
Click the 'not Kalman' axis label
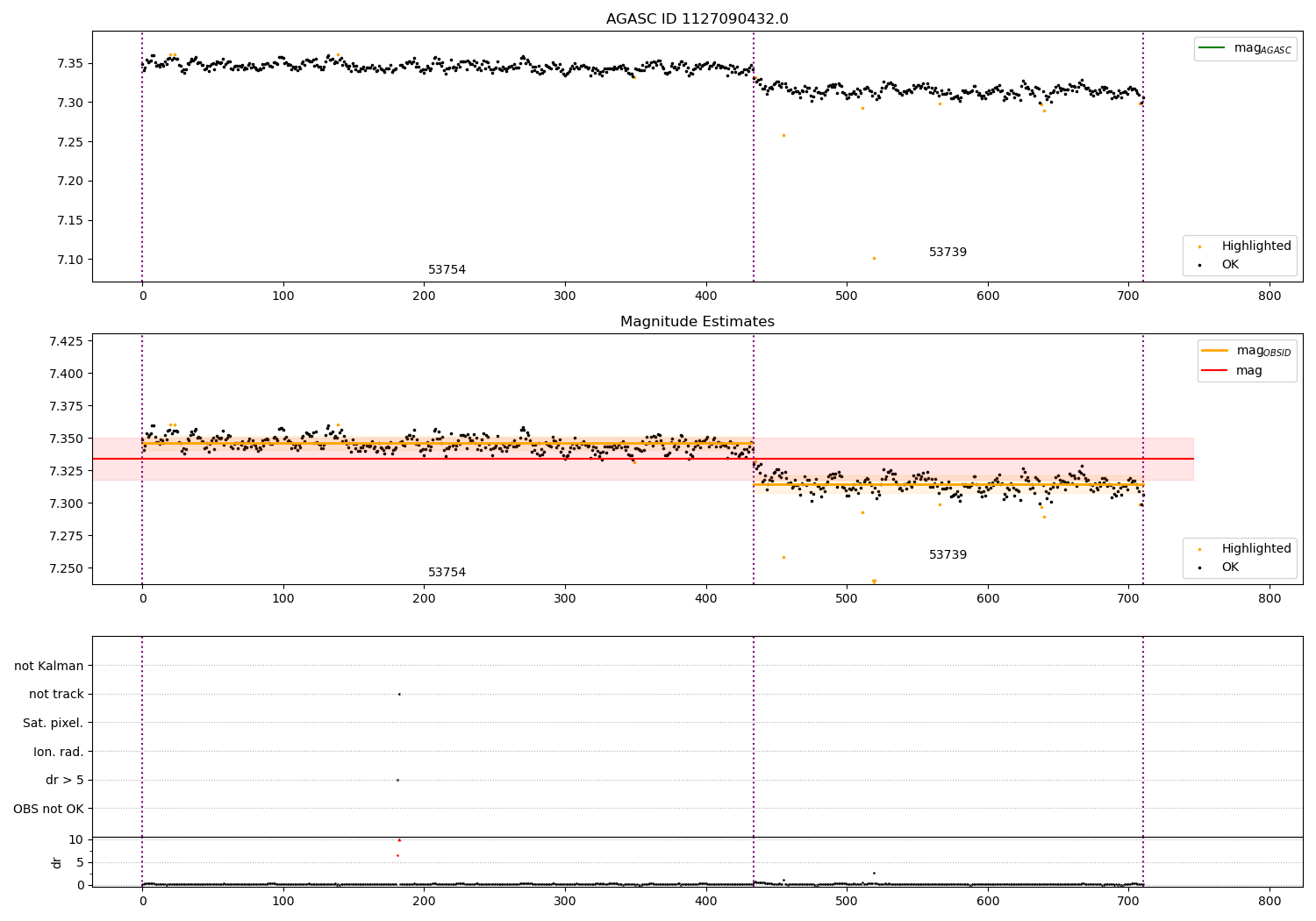[x=49, y=666]
